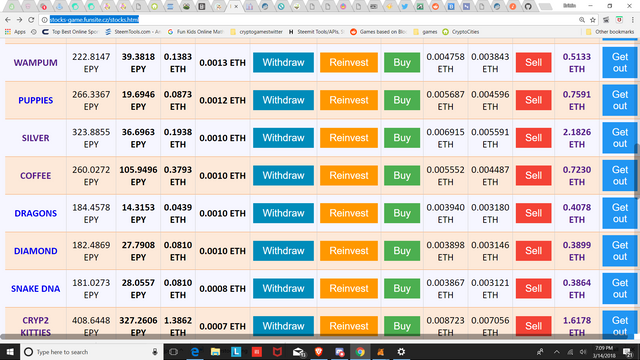The image size is (640, 360).
Task: Open the Top Best Online Sports bookmark
Action: 70,32
